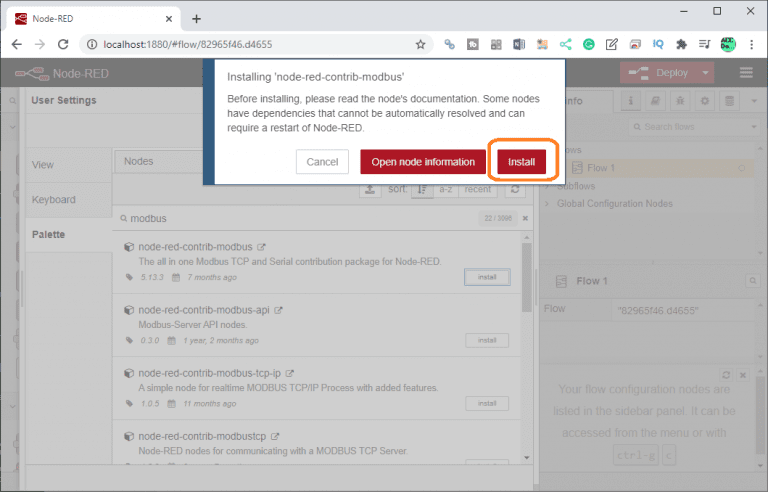The image size is (768, 492).
Task: Open node-red-contrib-modbus external link icon
Action: (262, 246)
